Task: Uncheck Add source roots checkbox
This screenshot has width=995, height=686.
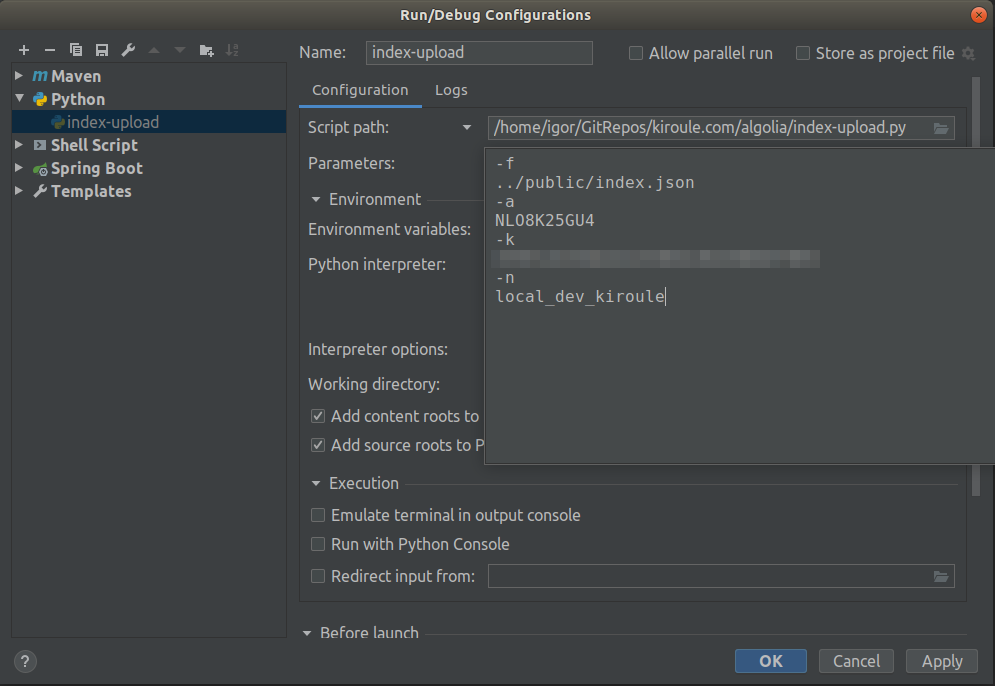Action: click(318, 445)
